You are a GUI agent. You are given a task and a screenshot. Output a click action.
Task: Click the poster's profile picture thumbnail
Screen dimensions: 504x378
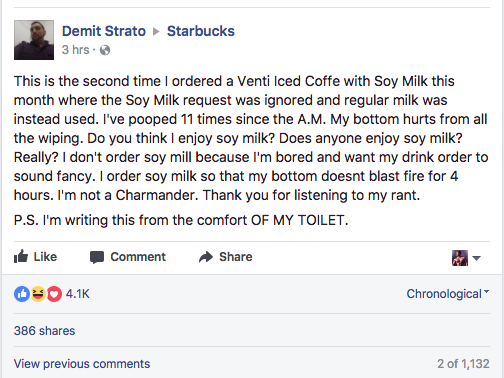point(34,40)
